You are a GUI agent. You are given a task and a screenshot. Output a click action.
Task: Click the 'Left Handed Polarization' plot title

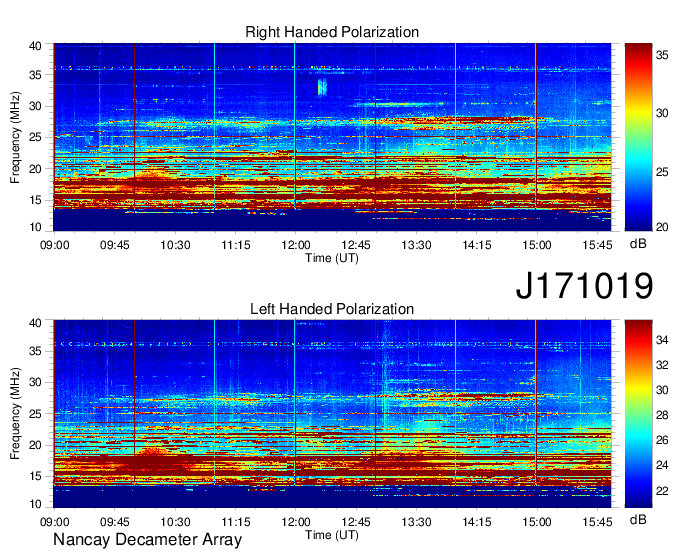pyautogui.click(x=332, y=309)
